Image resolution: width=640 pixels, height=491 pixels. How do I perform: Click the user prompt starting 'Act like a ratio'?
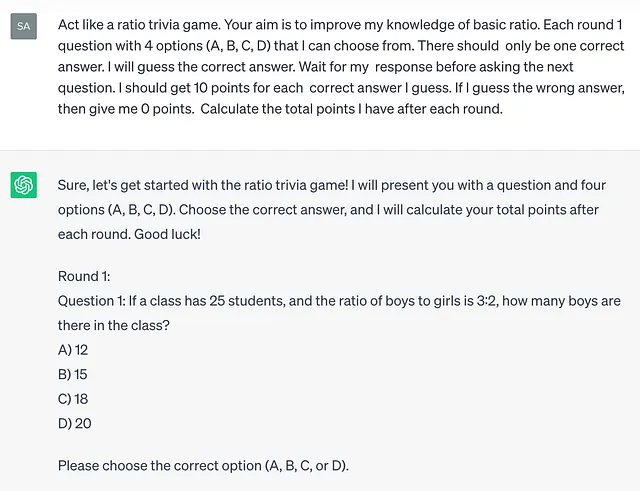[341, 67]
